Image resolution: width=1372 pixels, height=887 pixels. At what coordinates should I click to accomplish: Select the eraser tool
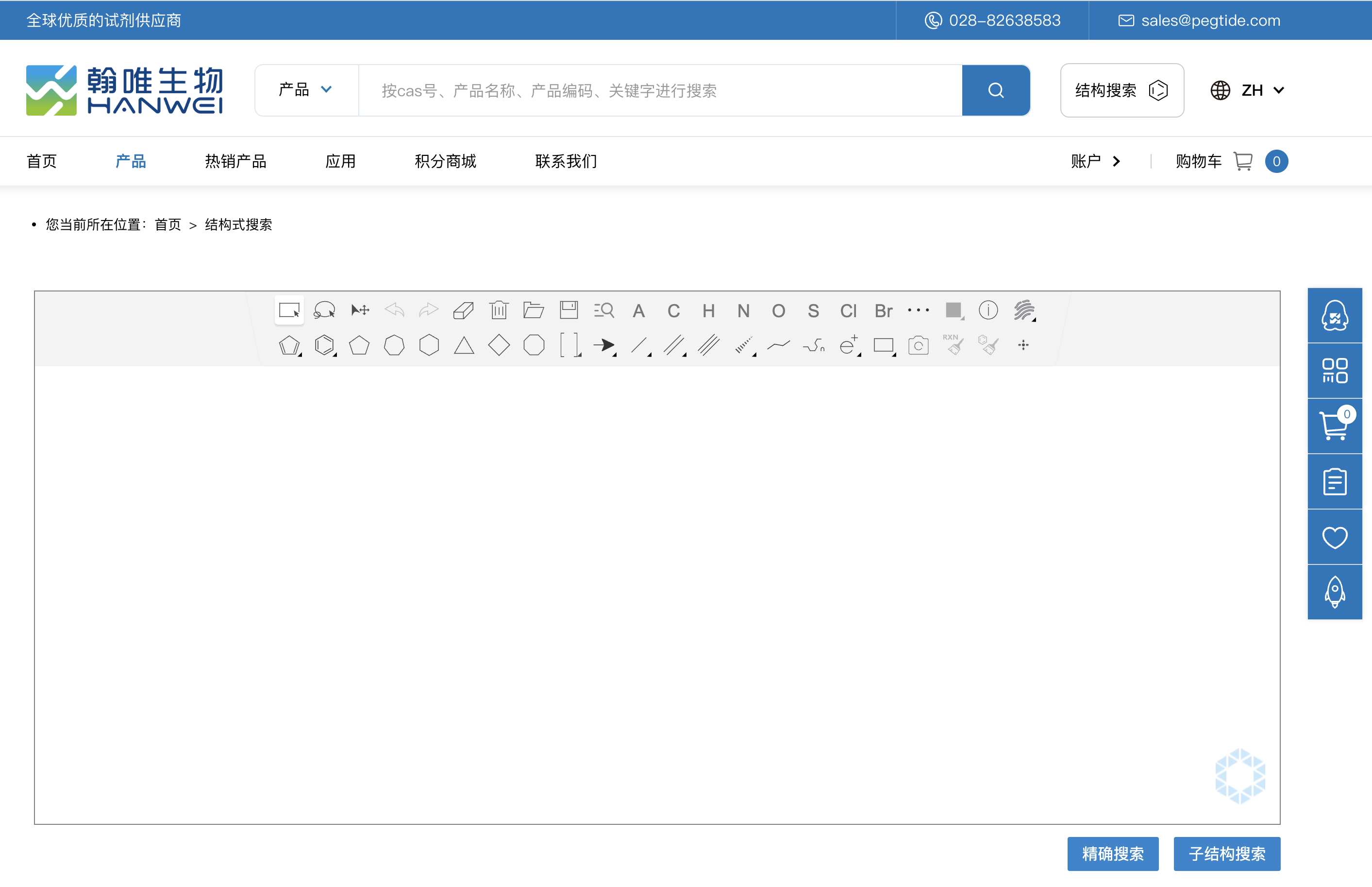464,310
